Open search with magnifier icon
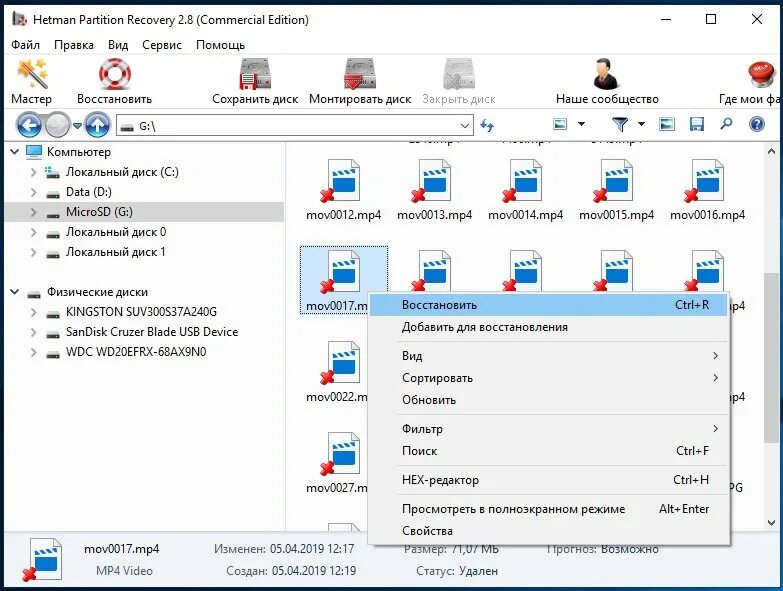Screen dimensions: 783x591 tap(727, 123)
